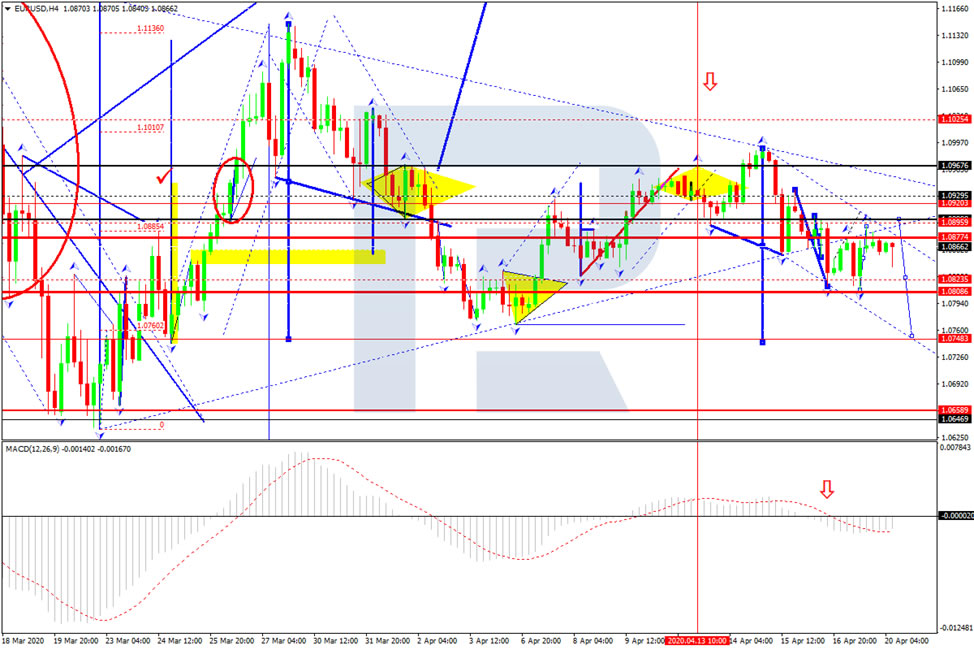Click the 1.06469 black price level label
This screenshot has height=650, width=974.
955,419
